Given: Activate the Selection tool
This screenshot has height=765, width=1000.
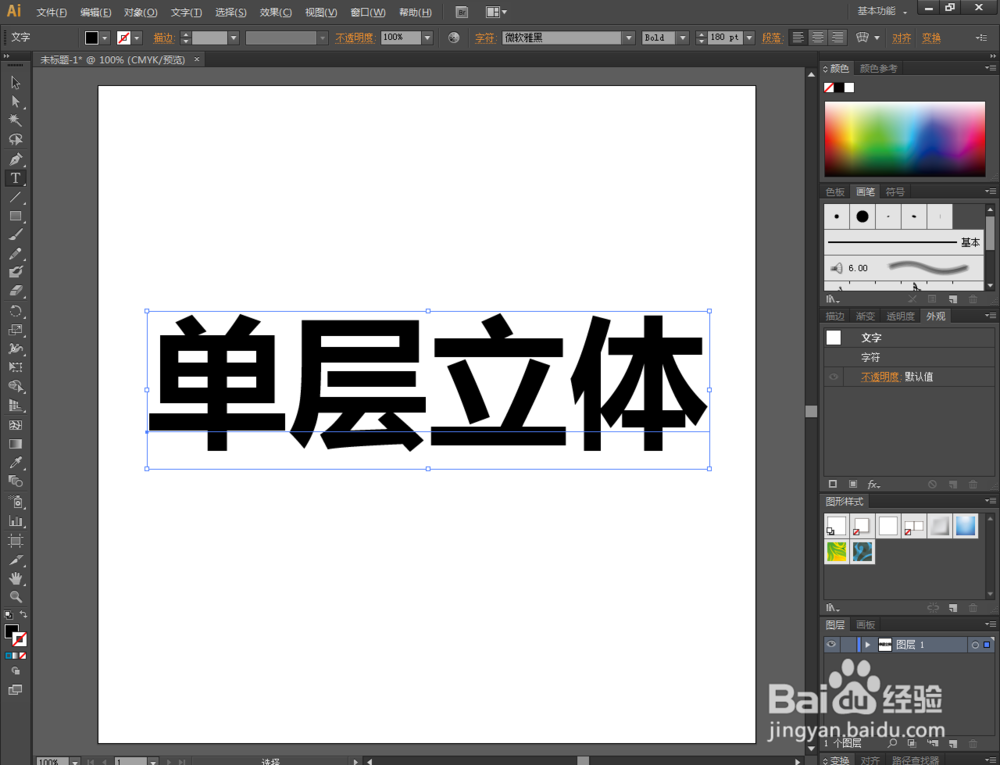Looking at the screenshot, I should point(15,84).
